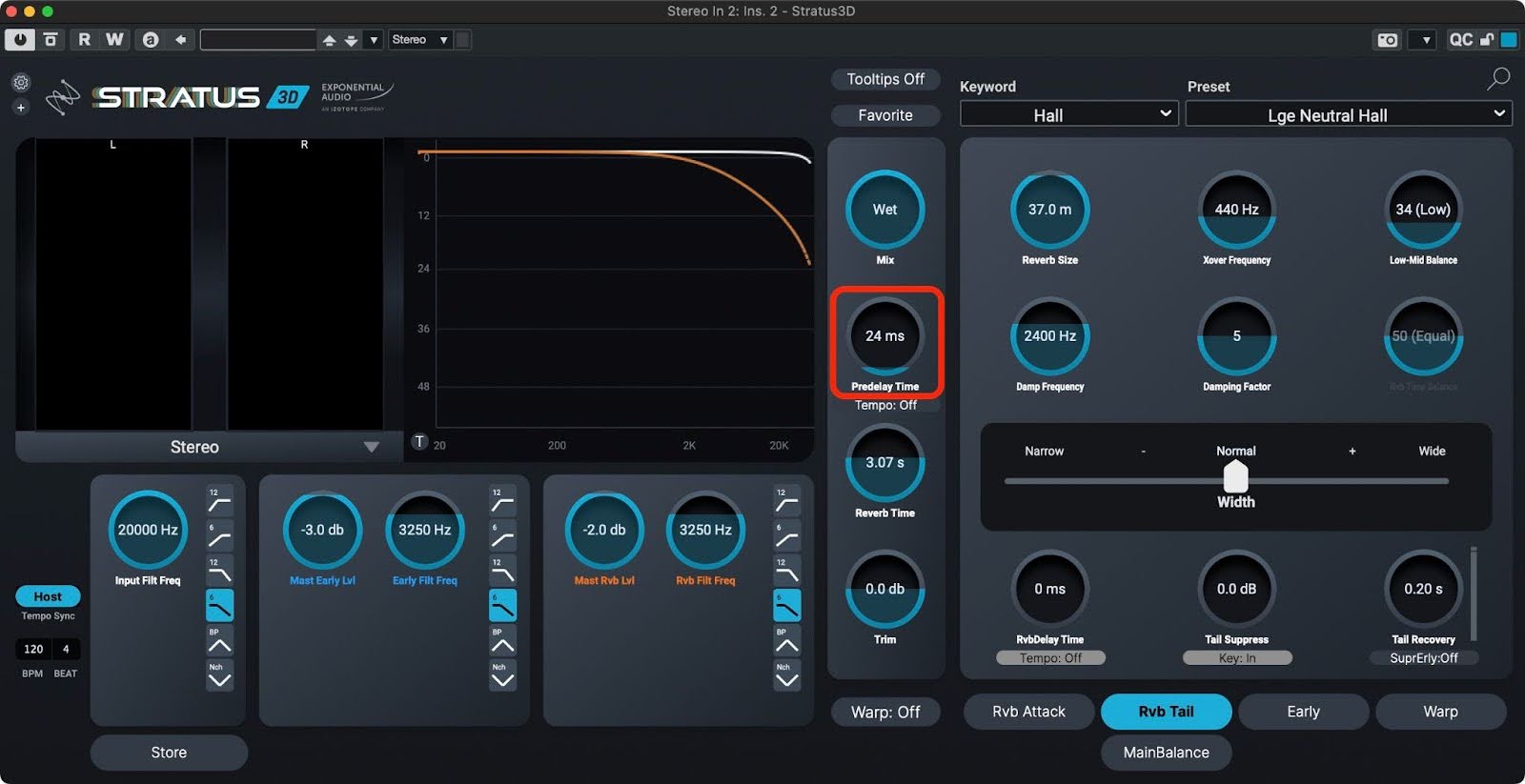Screen dimensions: 1525x784
Task: Select 12 dB high-pass for Input filter
Action: [x=219, y=500]
